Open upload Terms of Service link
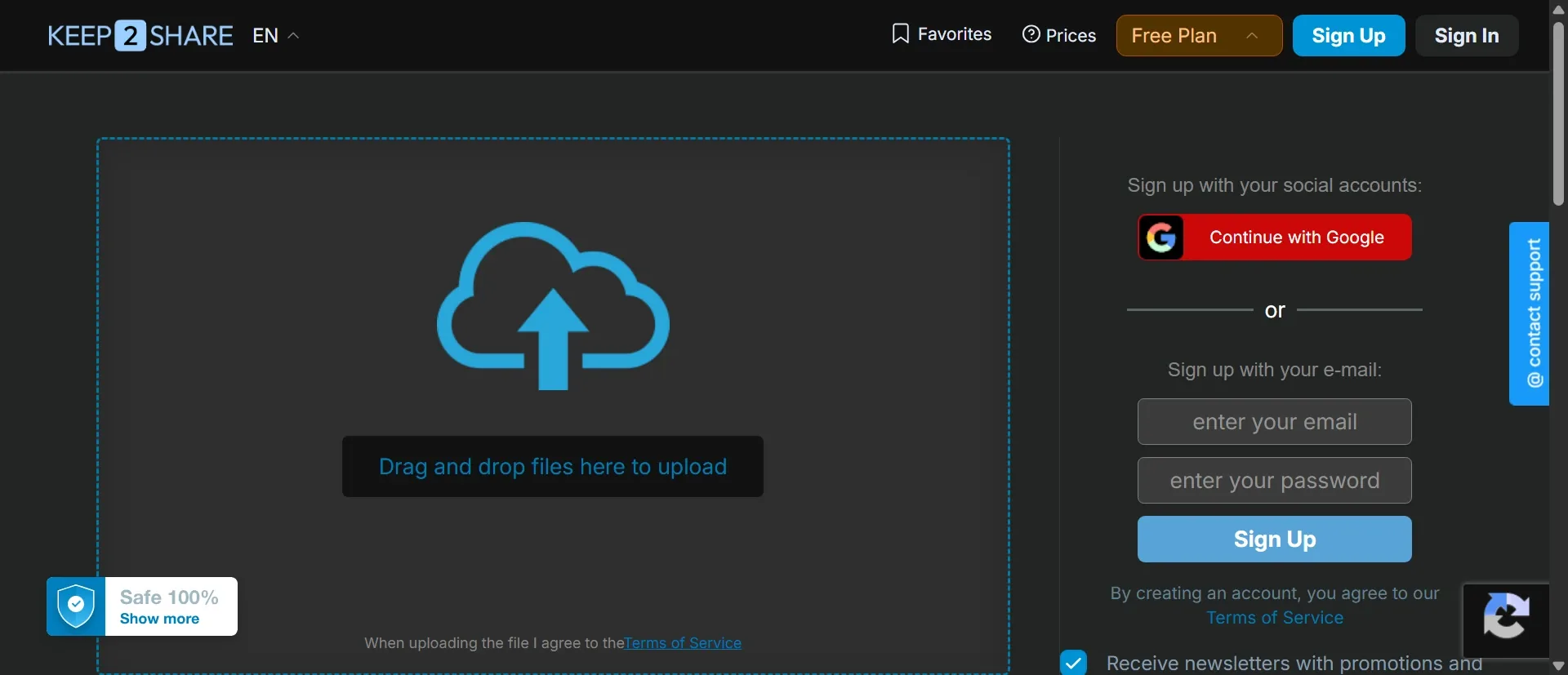The width and height of the screenshot is (1568, 675). (683, 643)
